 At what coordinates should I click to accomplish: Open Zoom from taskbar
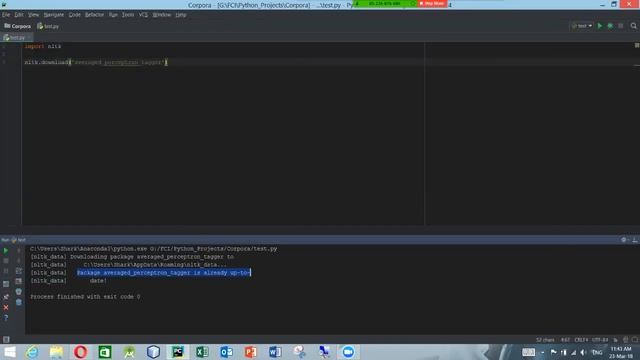tap(348, 352)
